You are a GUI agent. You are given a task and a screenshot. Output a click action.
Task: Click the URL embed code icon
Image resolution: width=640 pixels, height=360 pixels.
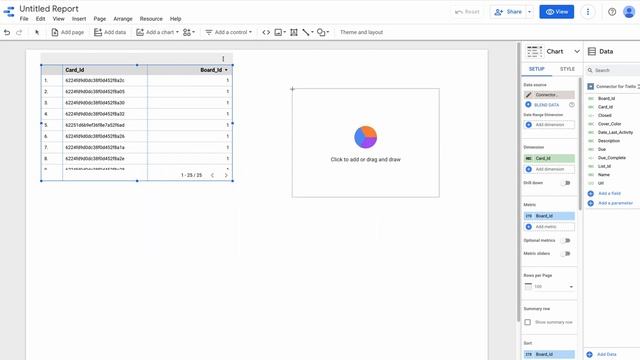pyautogui.click(x=266, y=32)
